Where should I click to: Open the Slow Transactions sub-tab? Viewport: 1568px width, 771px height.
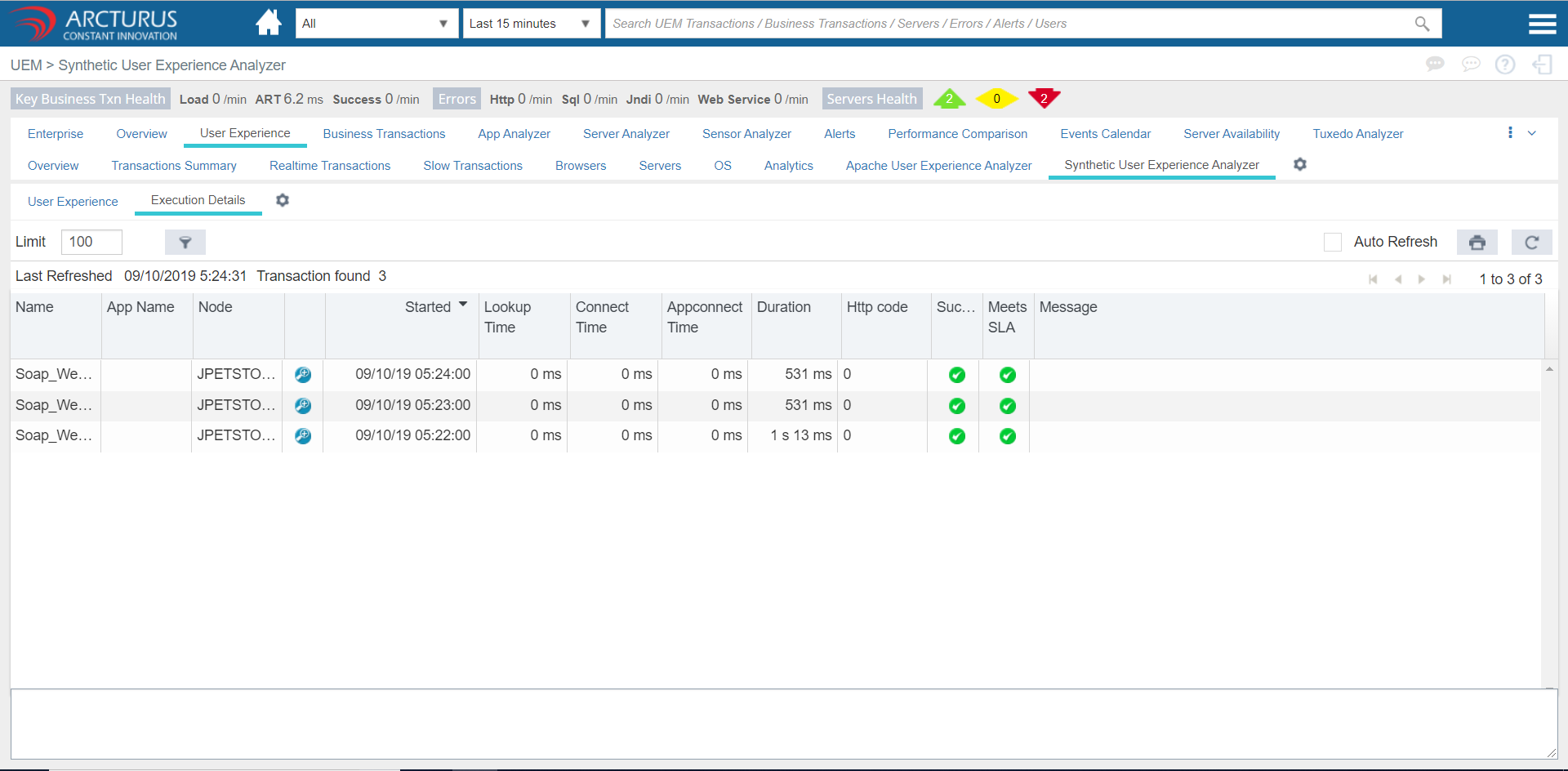tap(472, 166)
